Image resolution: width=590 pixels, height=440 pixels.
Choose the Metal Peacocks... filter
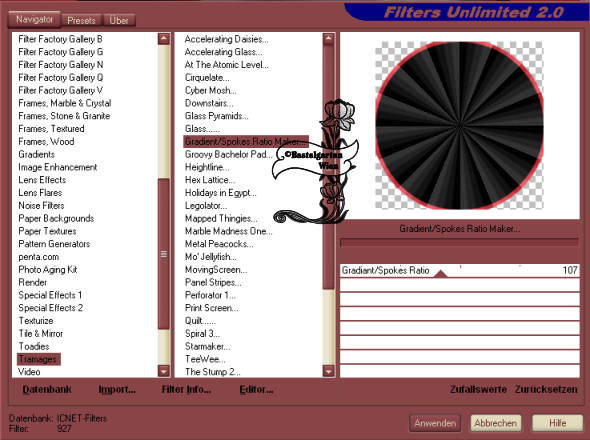pyautogui.click(x=219, y=244)
